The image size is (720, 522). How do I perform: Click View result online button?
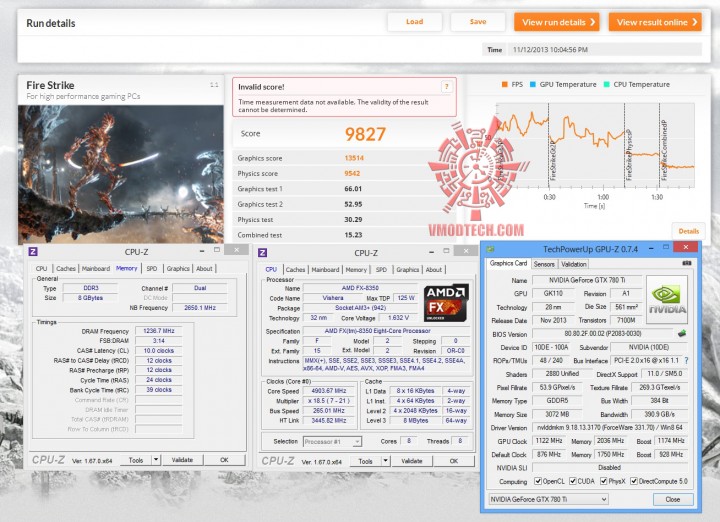coord(655,22)
